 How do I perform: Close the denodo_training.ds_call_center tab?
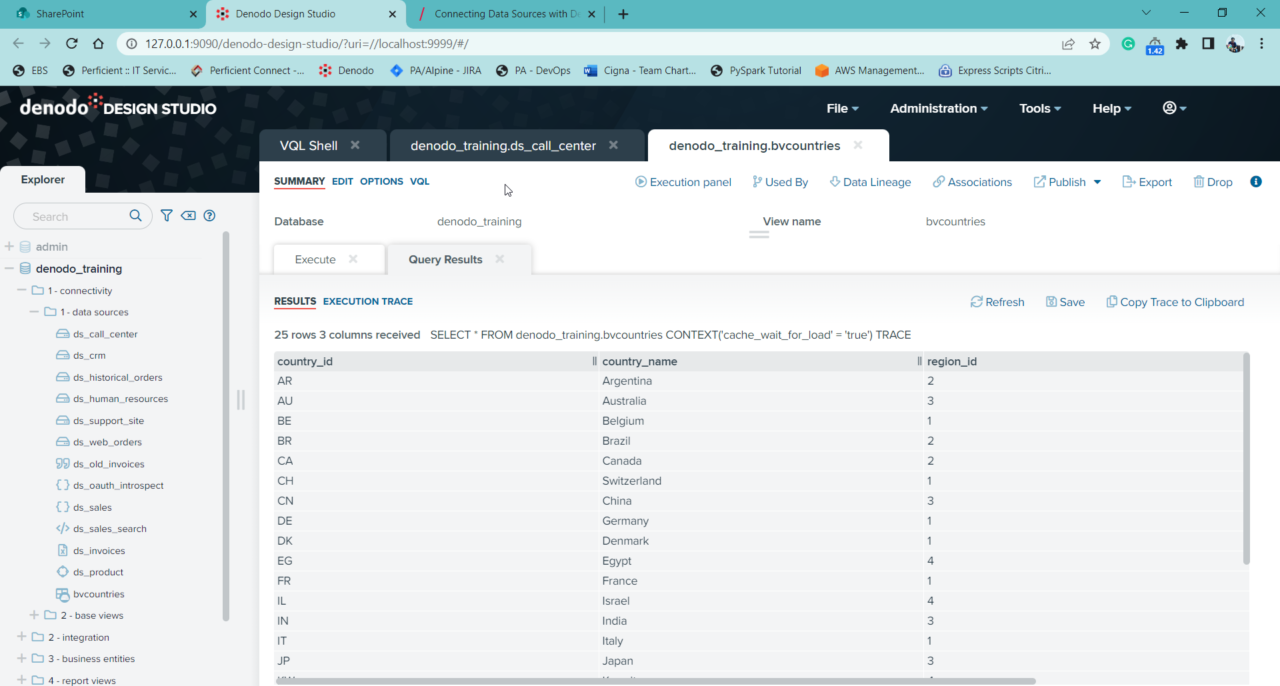click(613, 145)
